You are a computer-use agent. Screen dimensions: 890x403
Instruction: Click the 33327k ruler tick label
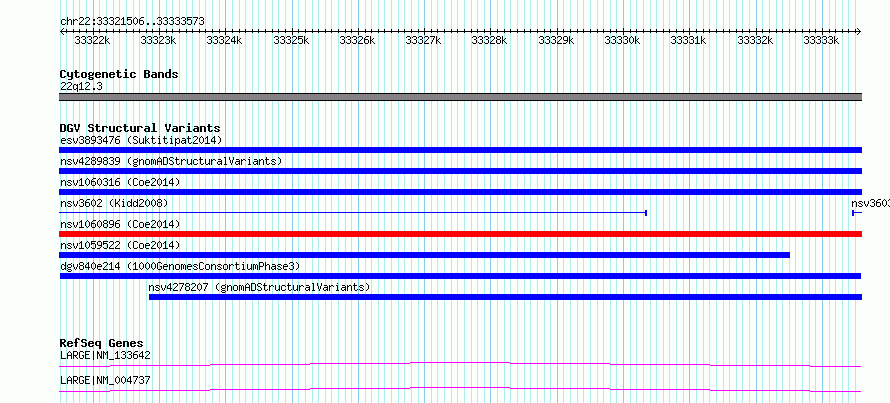point(423,40)
